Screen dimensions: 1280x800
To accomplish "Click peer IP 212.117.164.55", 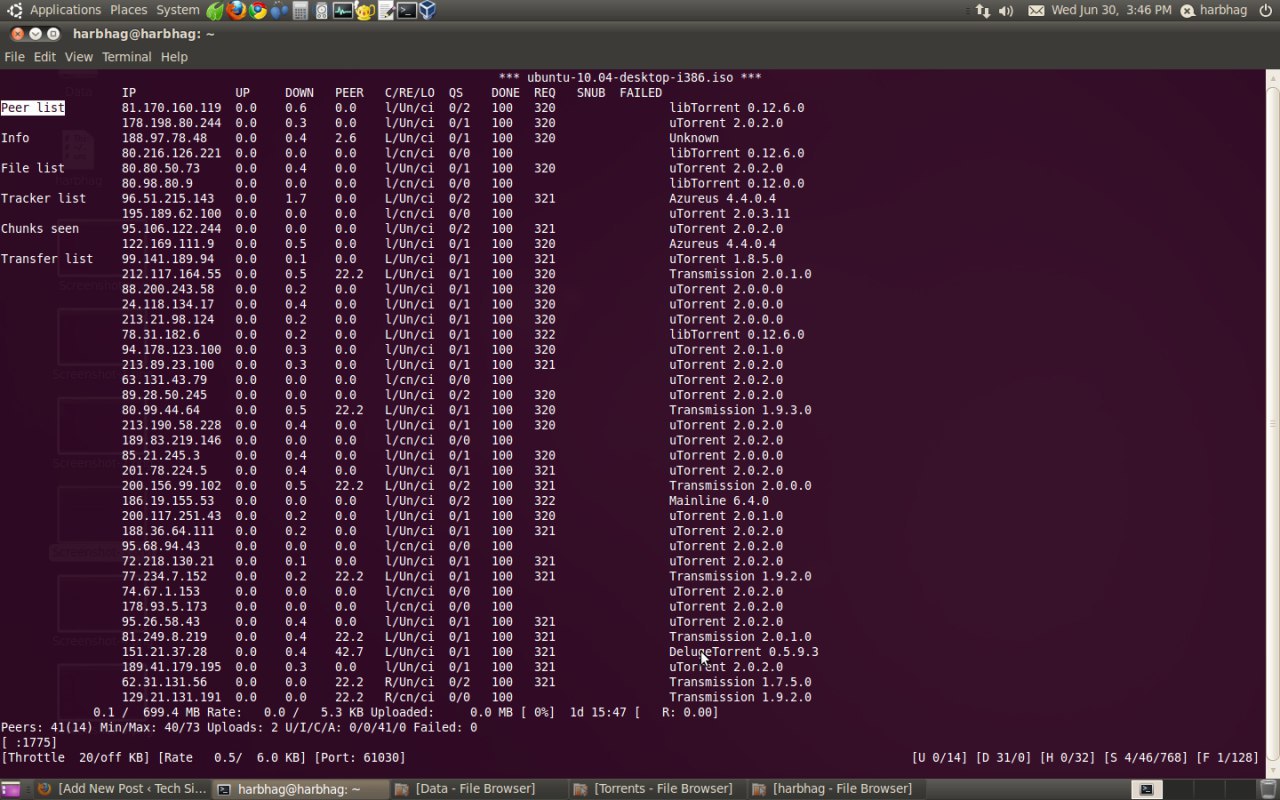I will 172,274.
